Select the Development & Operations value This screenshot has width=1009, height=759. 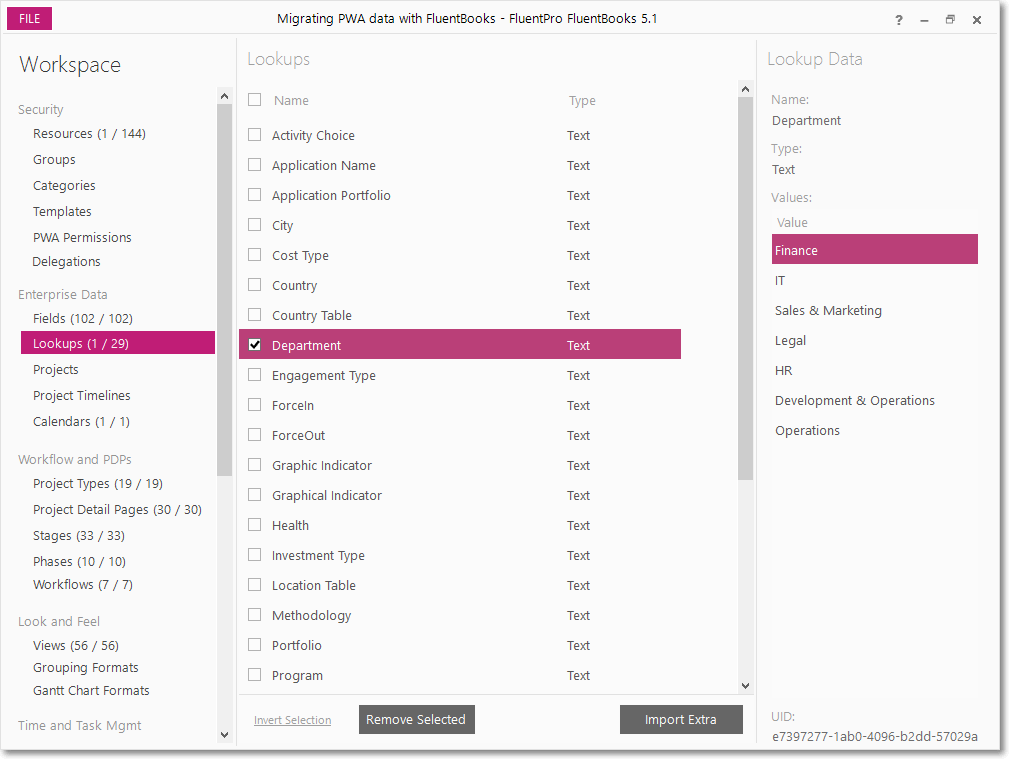coord(855,400)
